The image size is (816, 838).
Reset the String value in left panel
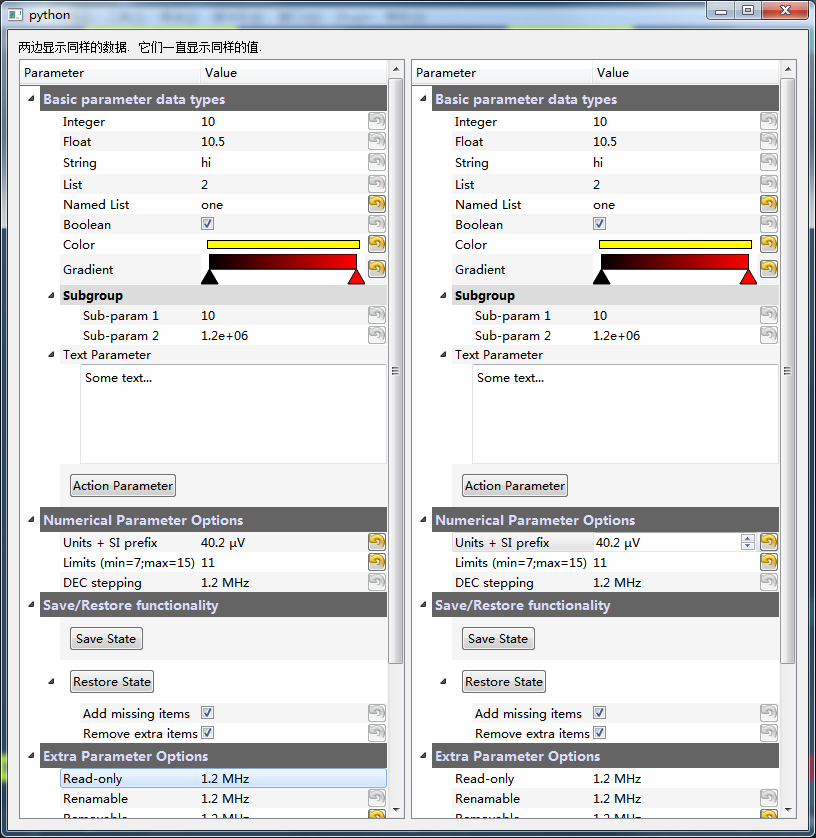(377, 162)
